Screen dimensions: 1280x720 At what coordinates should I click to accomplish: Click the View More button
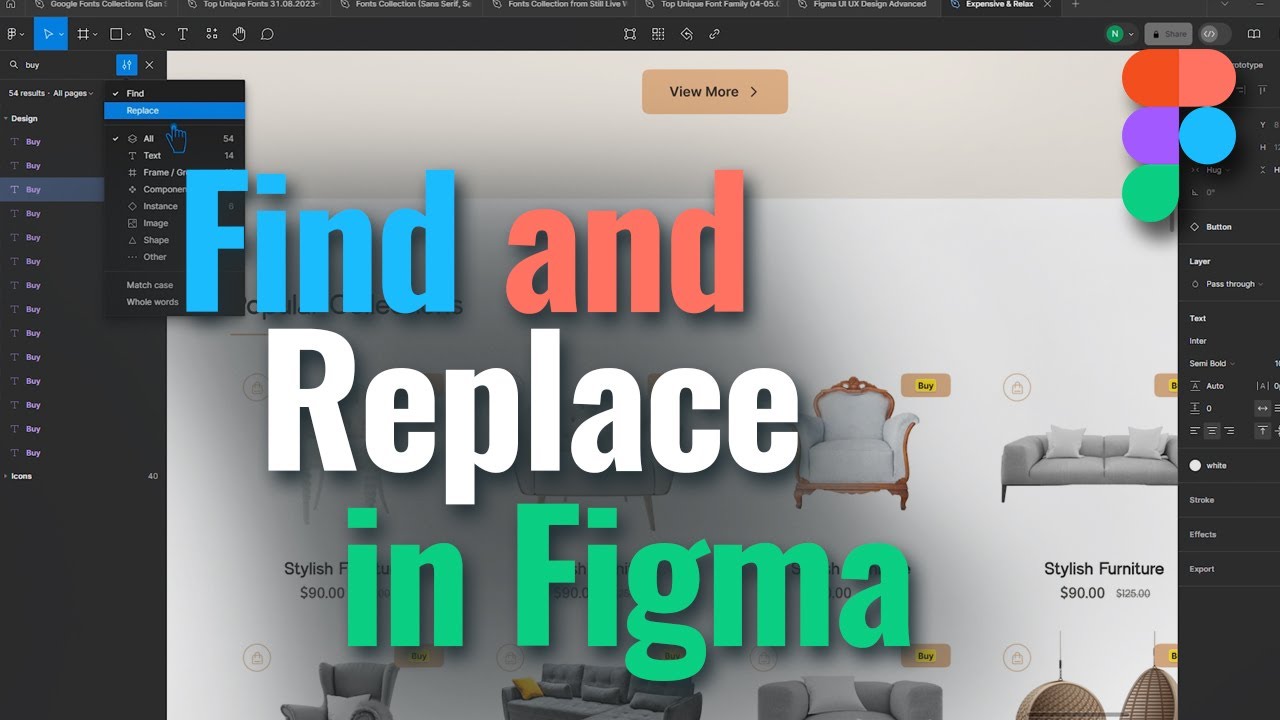tap(715, 92)
